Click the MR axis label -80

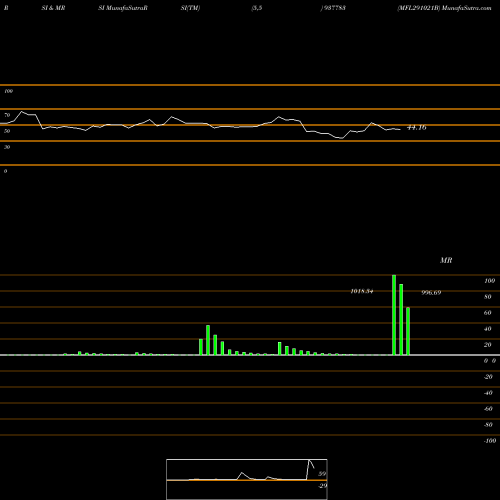click(x=488, y=425)
